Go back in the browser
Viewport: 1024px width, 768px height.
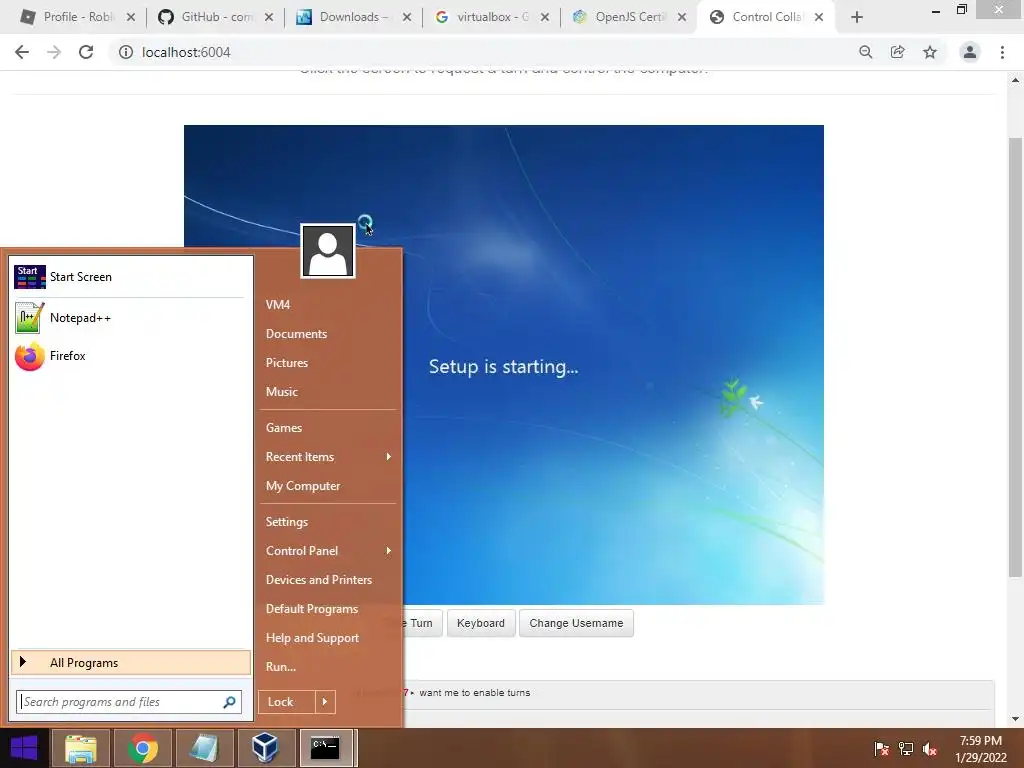coord(22,52)
